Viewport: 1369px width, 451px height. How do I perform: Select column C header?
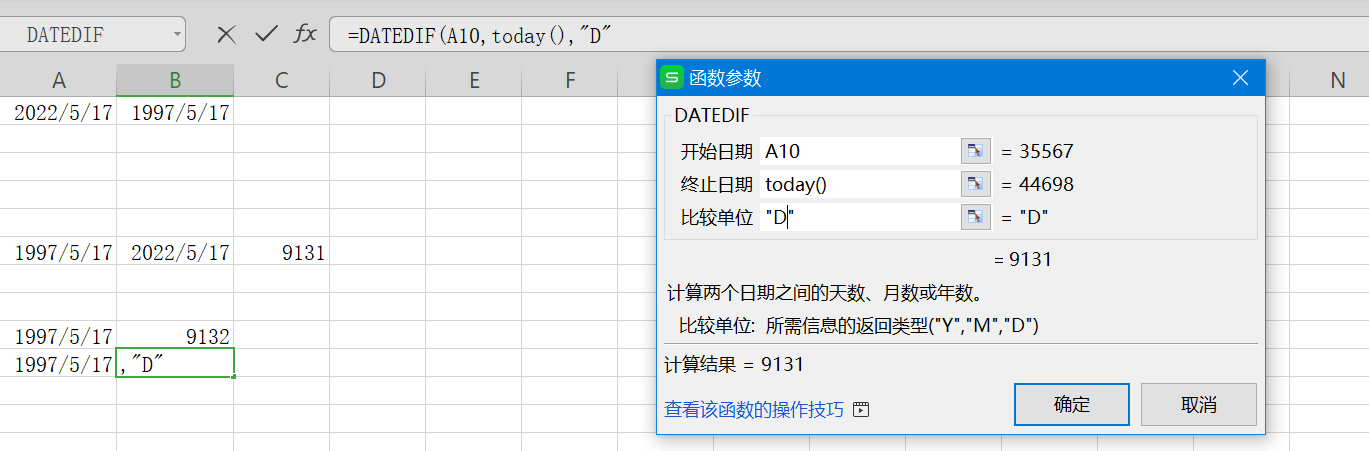(281, 81)
